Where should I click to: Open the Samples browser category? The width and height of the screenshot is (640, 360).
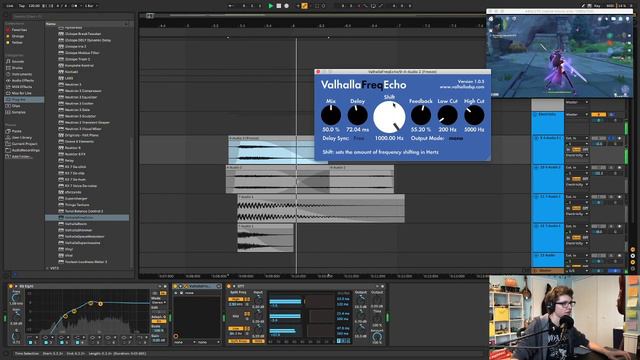[x=18, y=112]
